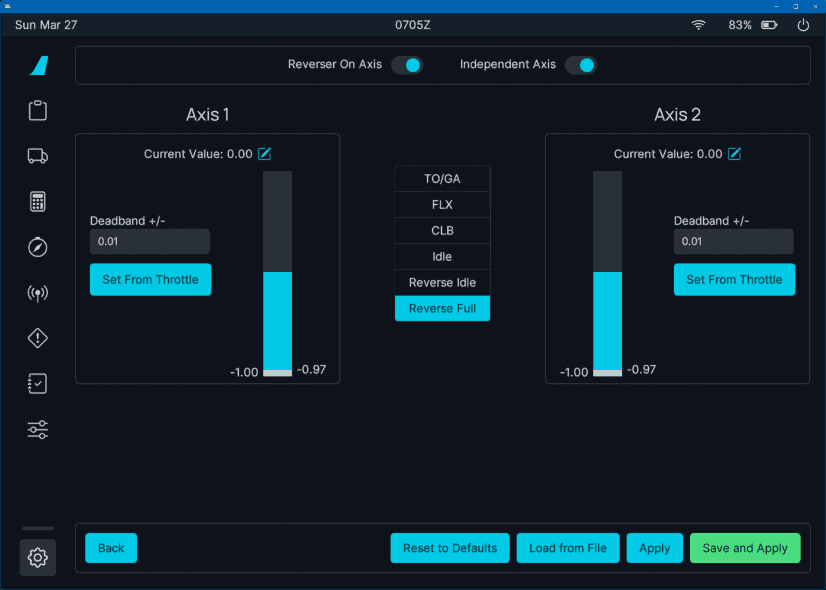Select the TO/GA detent tab
826x590 pixels.
(442, 179)
